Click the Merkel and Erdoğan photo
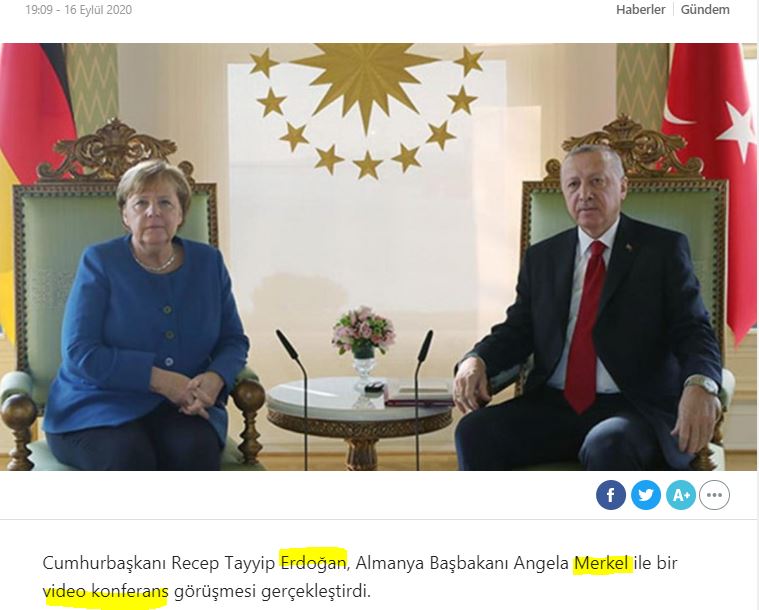Screen dimensions: 759x610 click(379, 257)
